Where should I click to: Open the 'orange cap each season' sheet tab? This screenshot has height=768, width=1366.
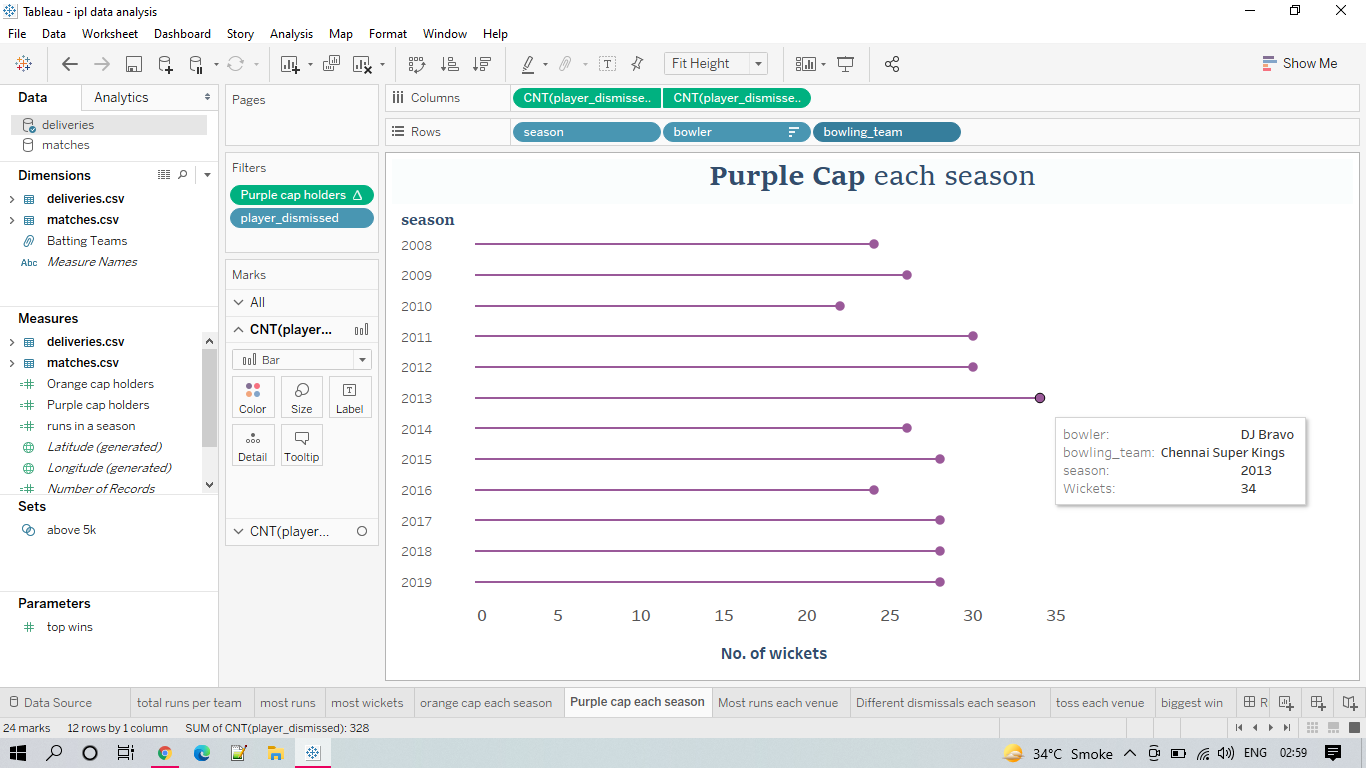pos(486,703)
